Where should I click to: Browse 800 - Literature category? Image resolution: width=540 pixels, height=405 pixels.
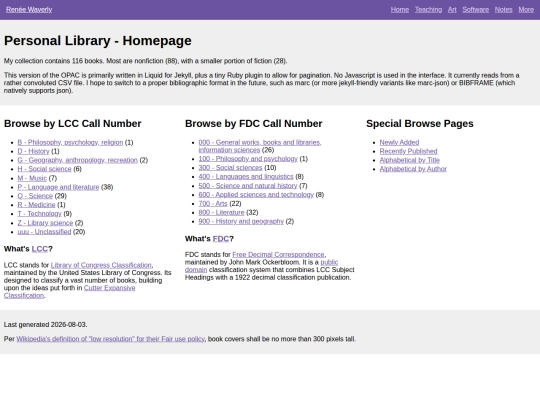[221, 212]
